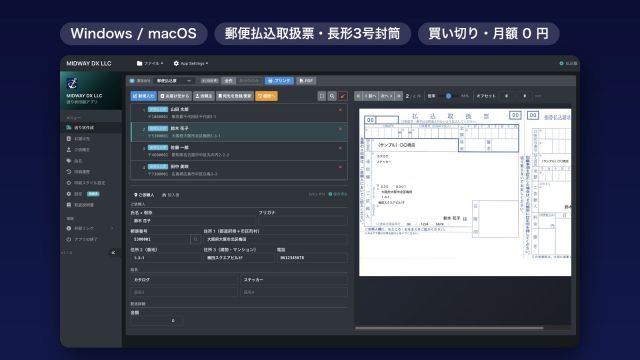The height and width of the screenshot is (360, 640).
Task: Click the 宛先を登録更新 button
Action: coord(235,96)
